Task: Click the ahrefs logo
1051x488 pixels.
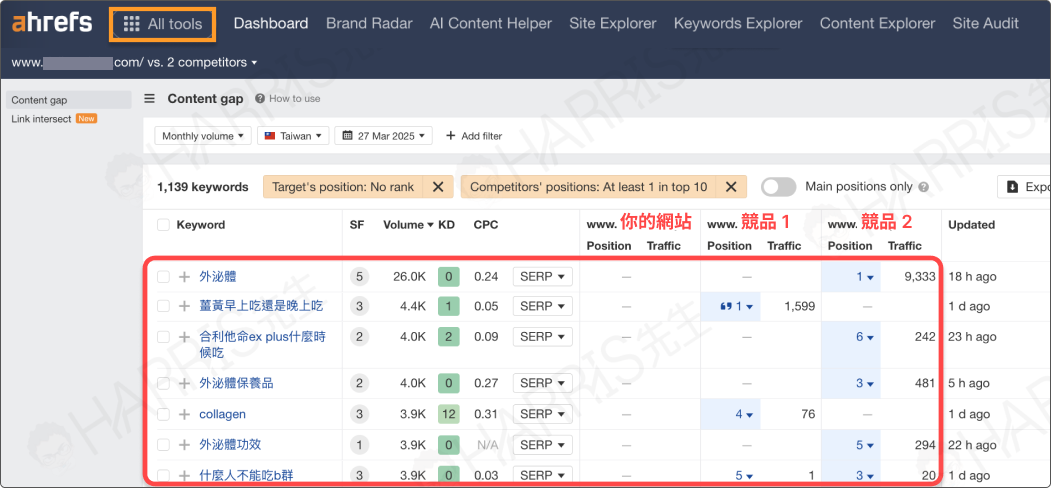Action: click(52, 23)
